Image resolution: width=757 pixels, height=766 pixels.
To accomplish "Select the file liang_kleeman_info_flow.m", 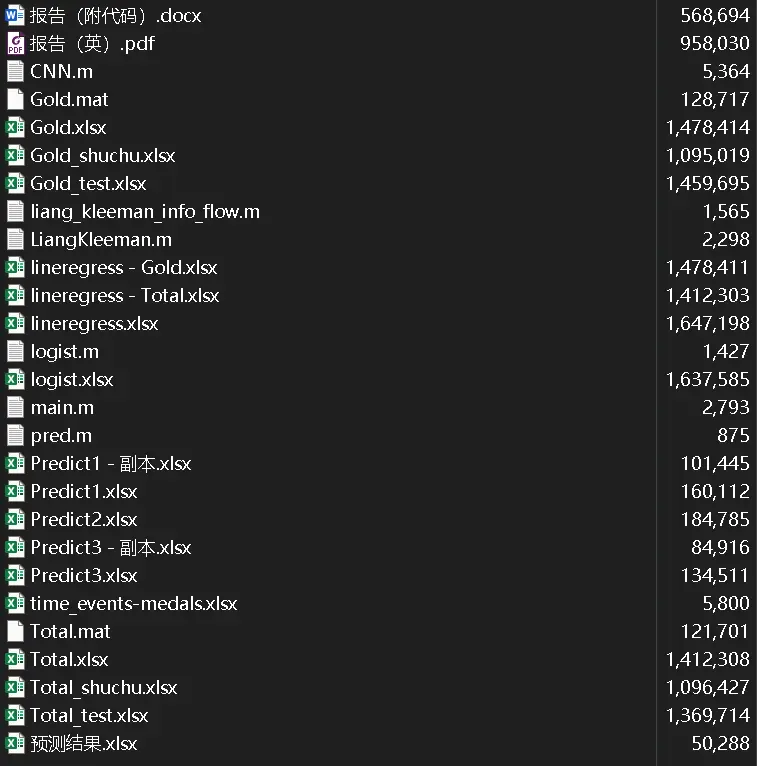I will 145,211.
